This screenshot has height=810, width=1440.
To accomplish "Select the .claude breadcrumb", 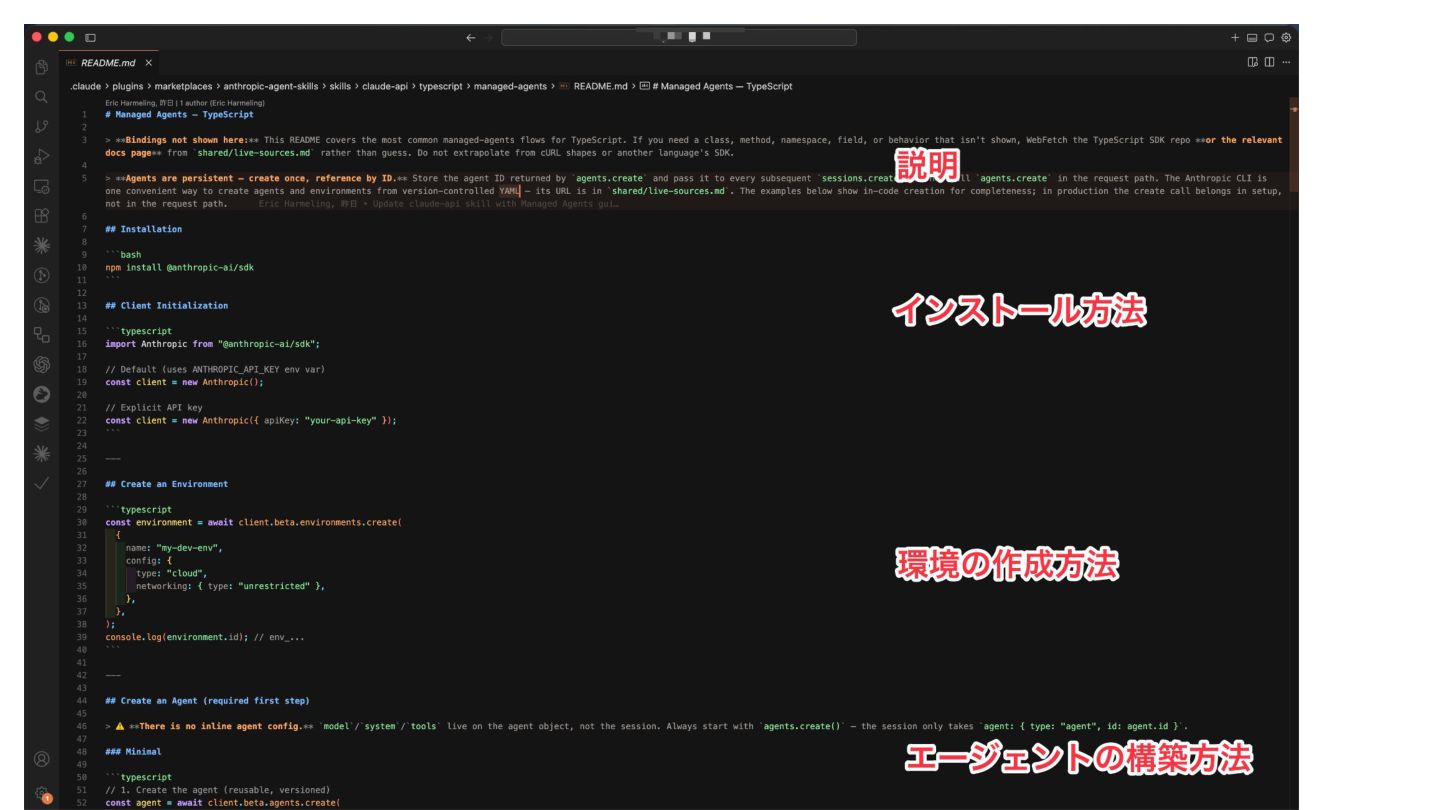I will click(x=87, y=86).
